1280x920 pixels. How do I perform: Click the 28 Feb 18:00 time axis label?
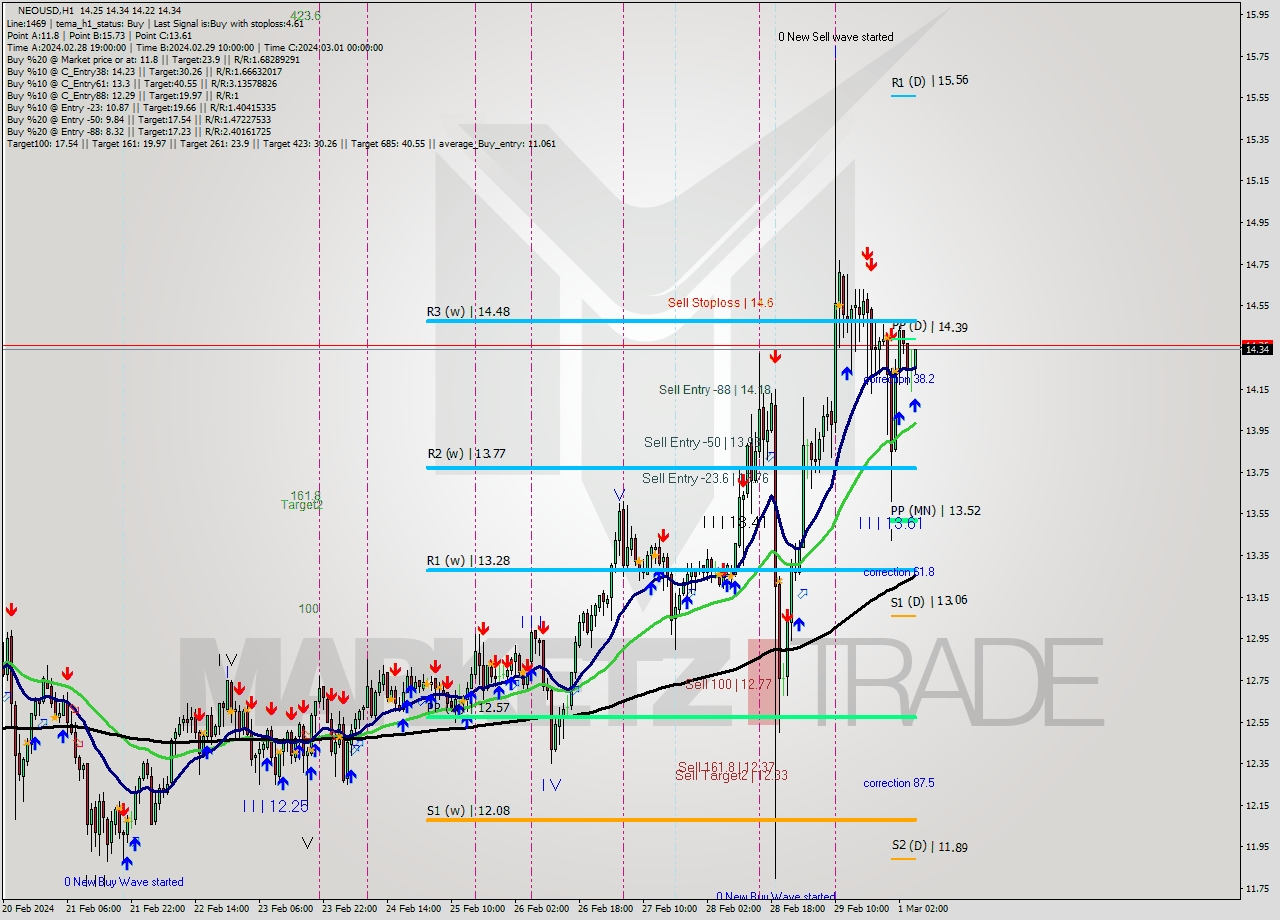click(796, 909)
